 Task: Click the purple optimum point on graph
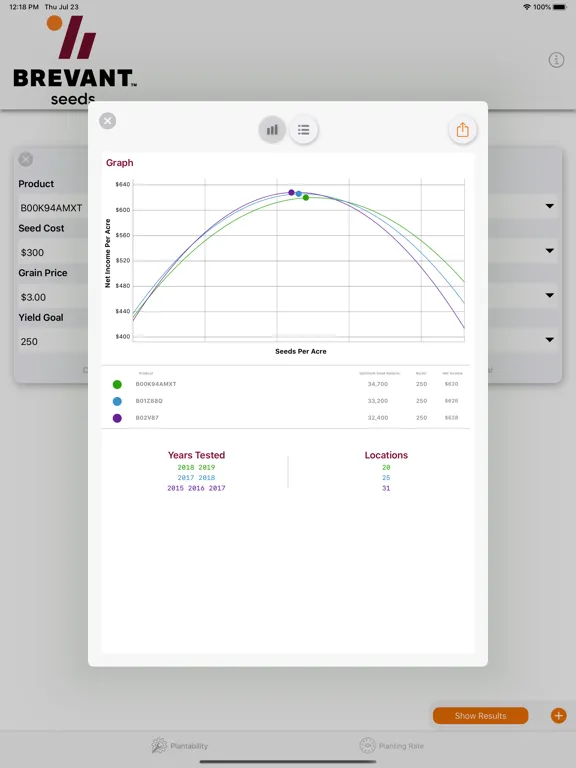(x=291, y=192)
